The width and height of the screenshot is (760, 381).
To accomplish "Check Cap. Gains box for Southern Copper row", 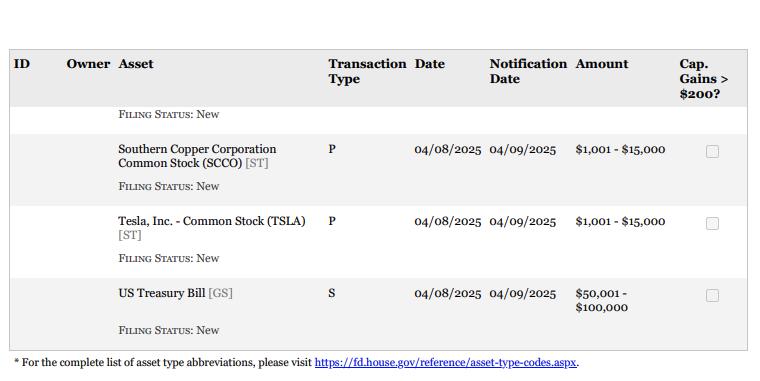I will pos(712,152).
